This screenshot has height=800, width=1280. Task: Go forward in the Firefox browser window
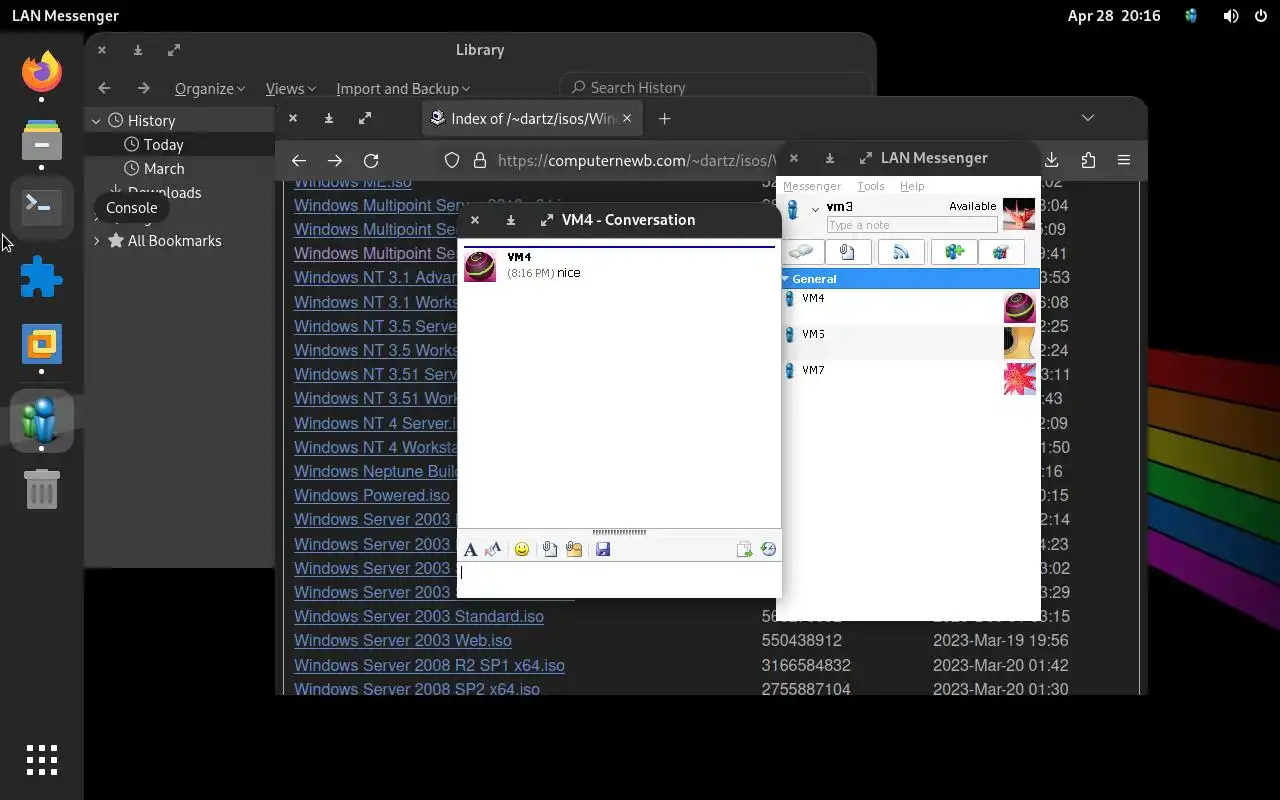335,160
